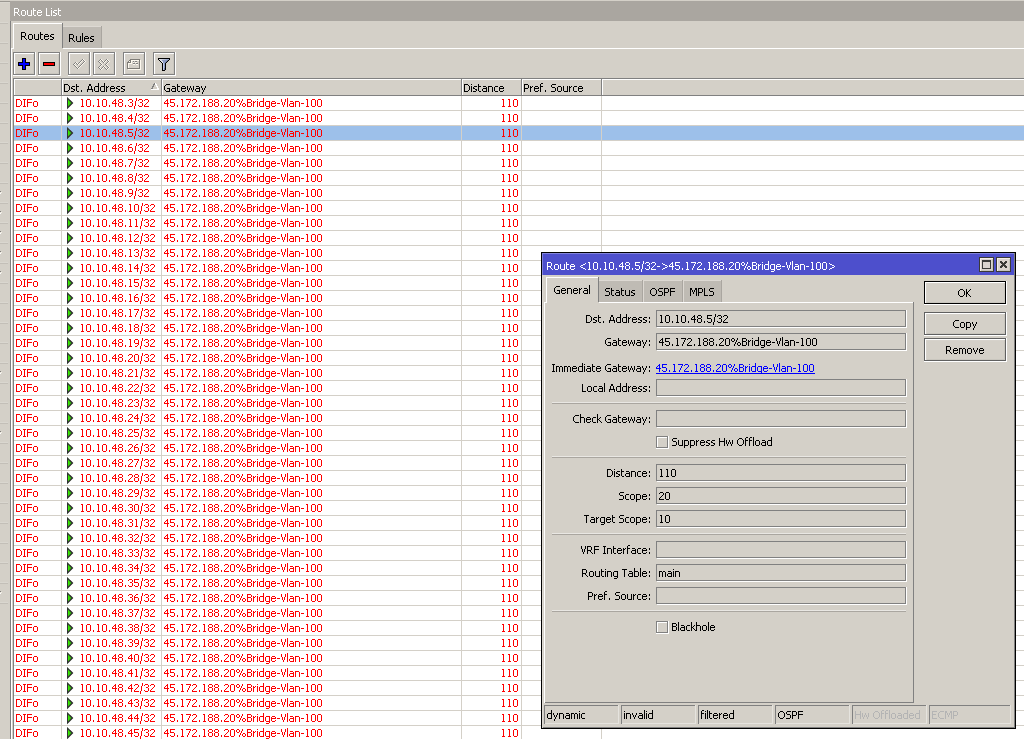1024x739 pixels.
Task: Add a new route with the plus icon
Action: pyautogui.click(x=22, y=63)
